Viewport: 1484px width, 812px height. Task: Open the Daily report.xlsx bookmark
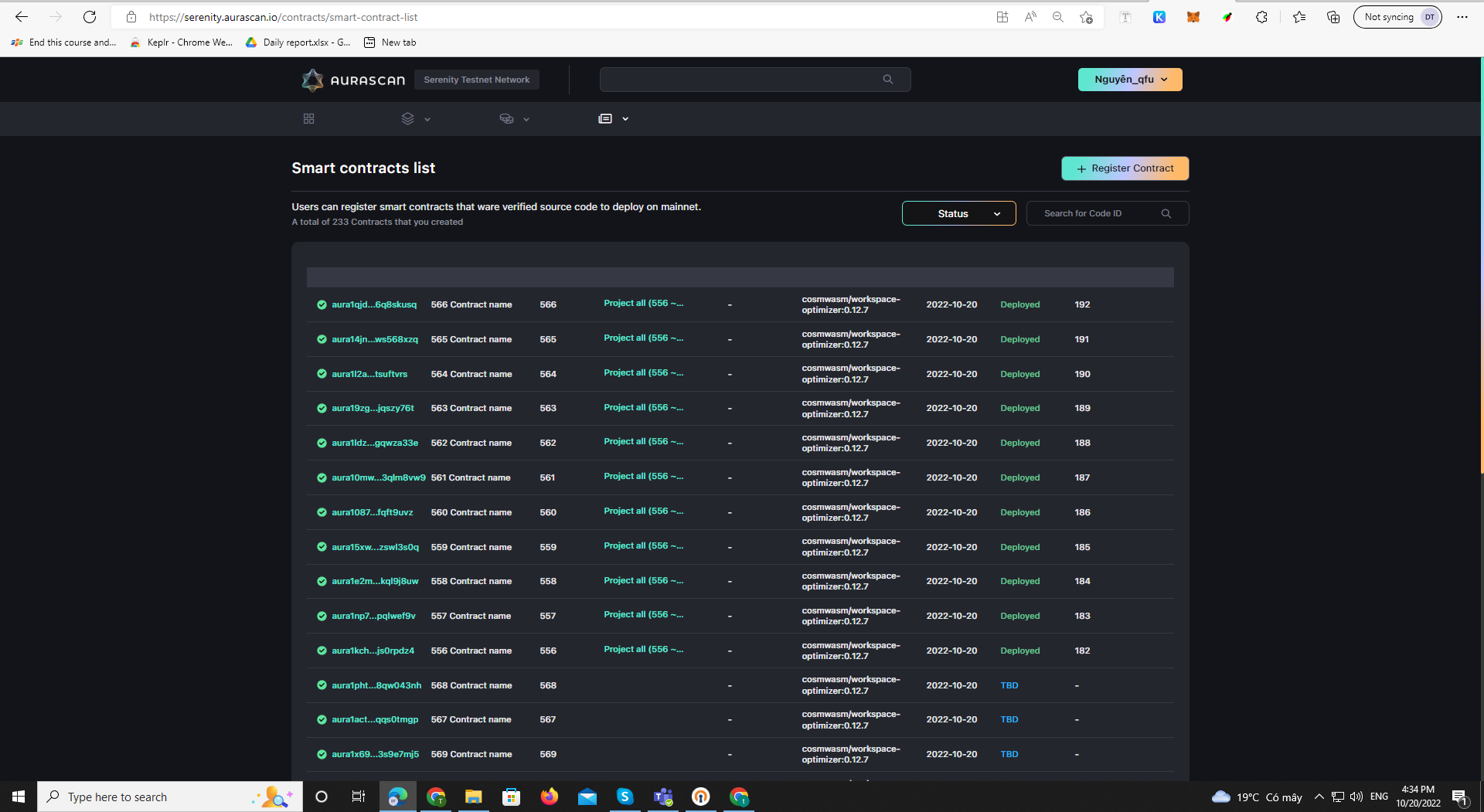297,42
